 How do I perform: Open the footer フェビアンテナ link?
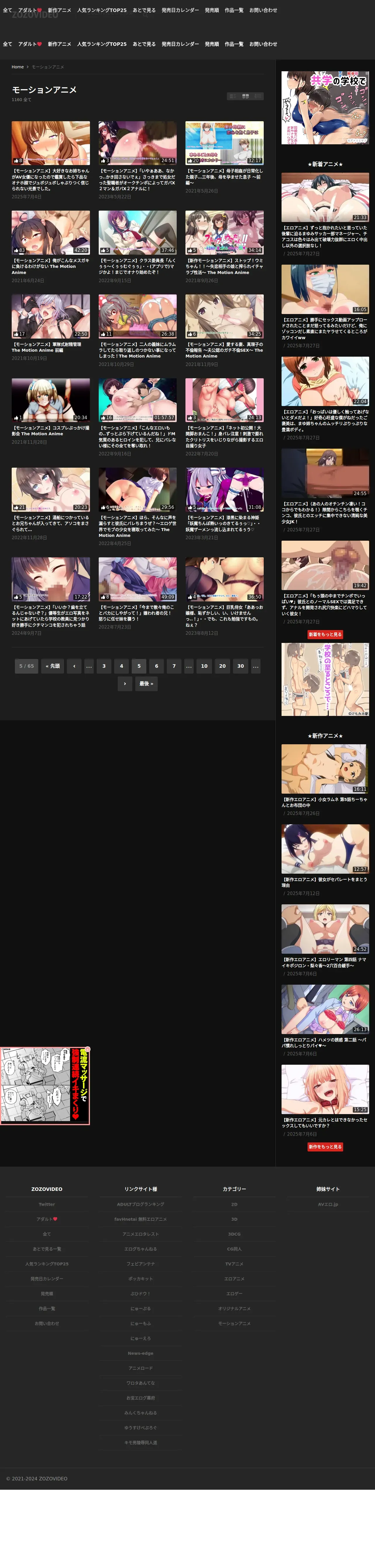click(141, 1264)
